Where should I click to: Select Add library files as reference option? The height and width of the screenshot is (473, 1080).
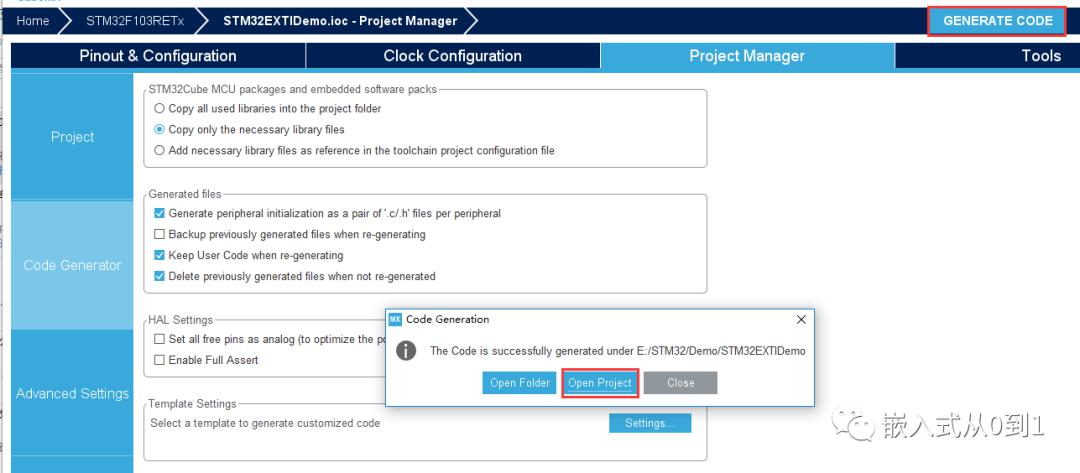click(160, 150)
